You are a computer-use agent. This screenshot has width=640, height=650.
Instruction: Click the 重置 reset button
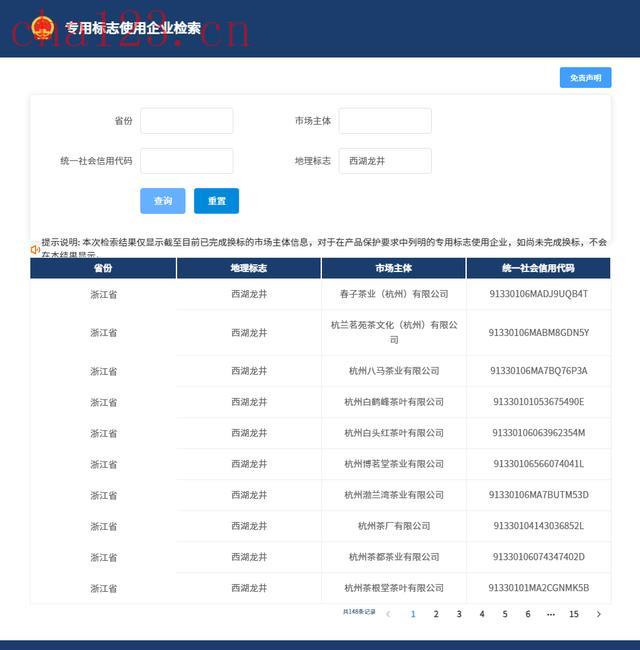tap(216, 201)
